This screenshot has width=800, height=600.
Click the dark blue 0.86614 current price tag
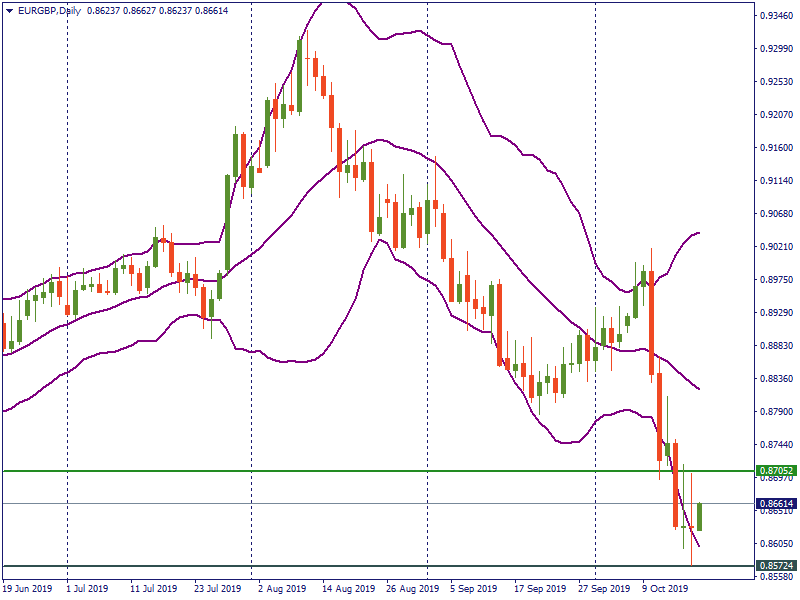777,503
